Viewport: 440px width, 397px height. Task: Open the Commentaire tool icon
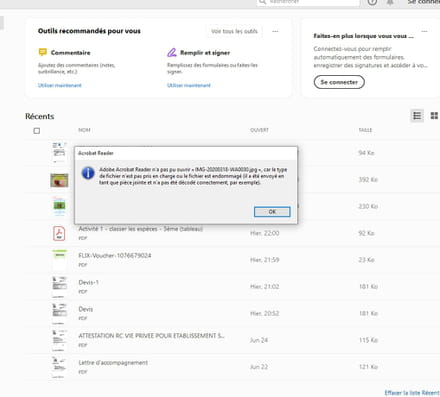43,52
